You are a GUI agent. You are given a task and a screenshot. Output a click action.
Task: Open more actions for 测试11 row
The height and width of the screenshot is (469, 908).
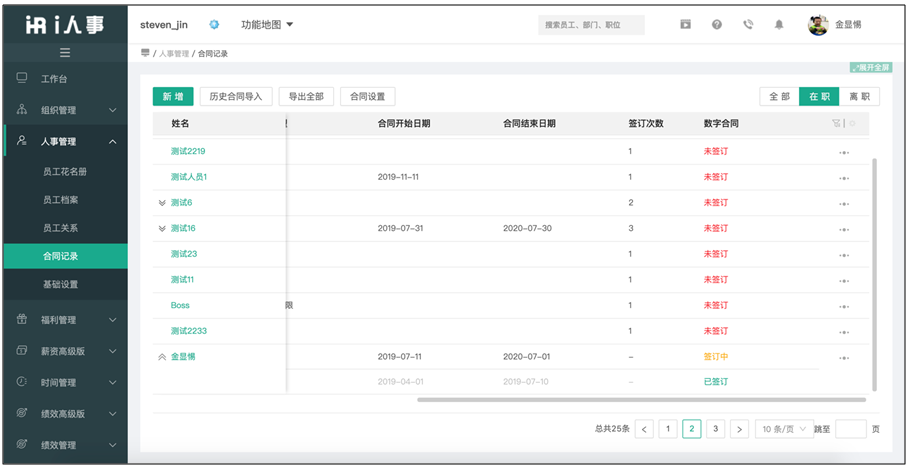tap(844, 280)
